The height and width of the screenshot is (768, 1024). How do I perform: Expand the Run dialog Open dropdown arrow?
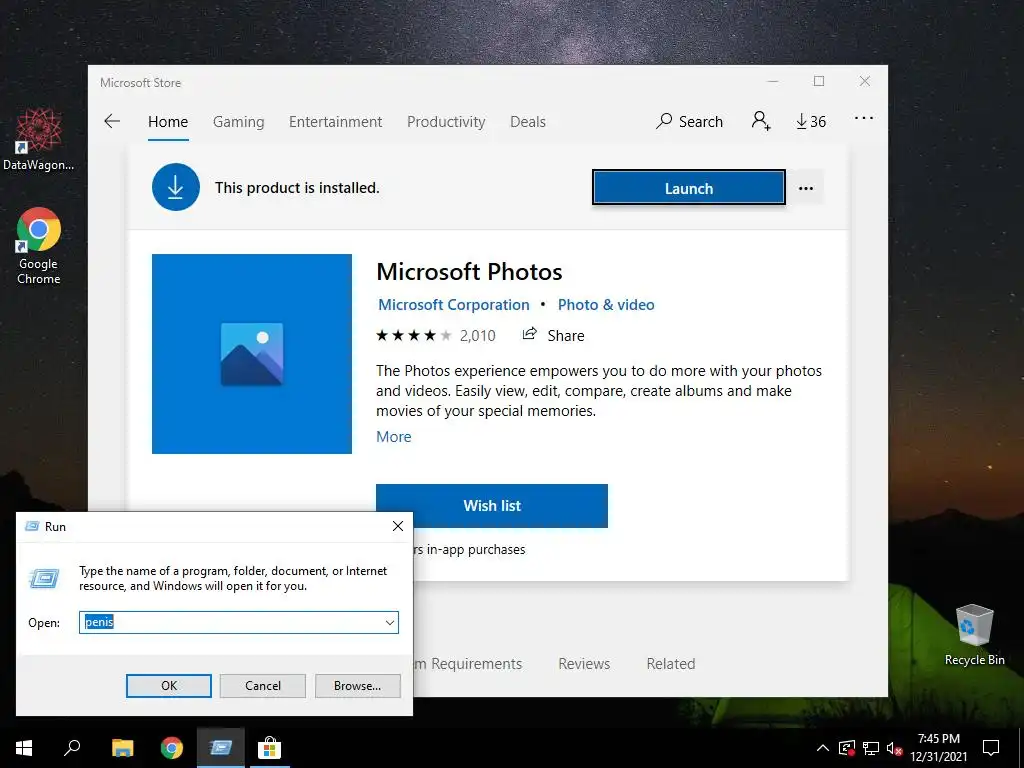point(390,622)
